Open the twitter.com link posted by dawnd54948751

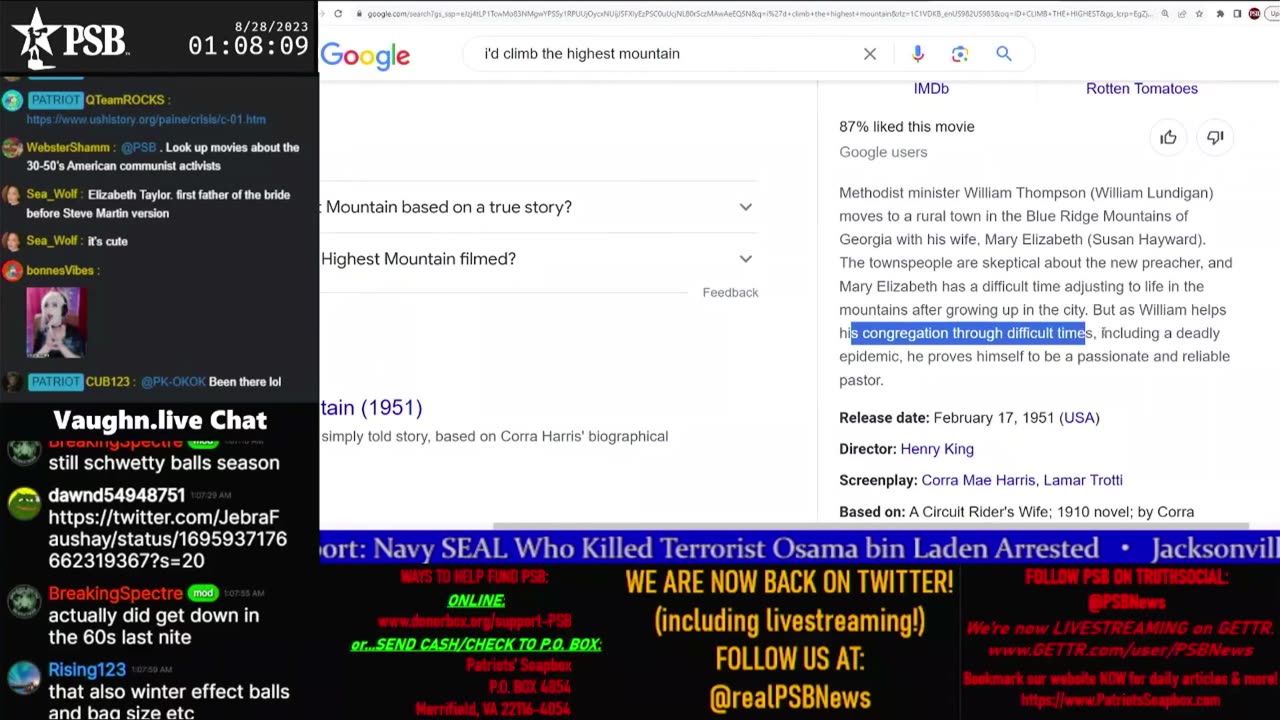[x=168, y=540]
